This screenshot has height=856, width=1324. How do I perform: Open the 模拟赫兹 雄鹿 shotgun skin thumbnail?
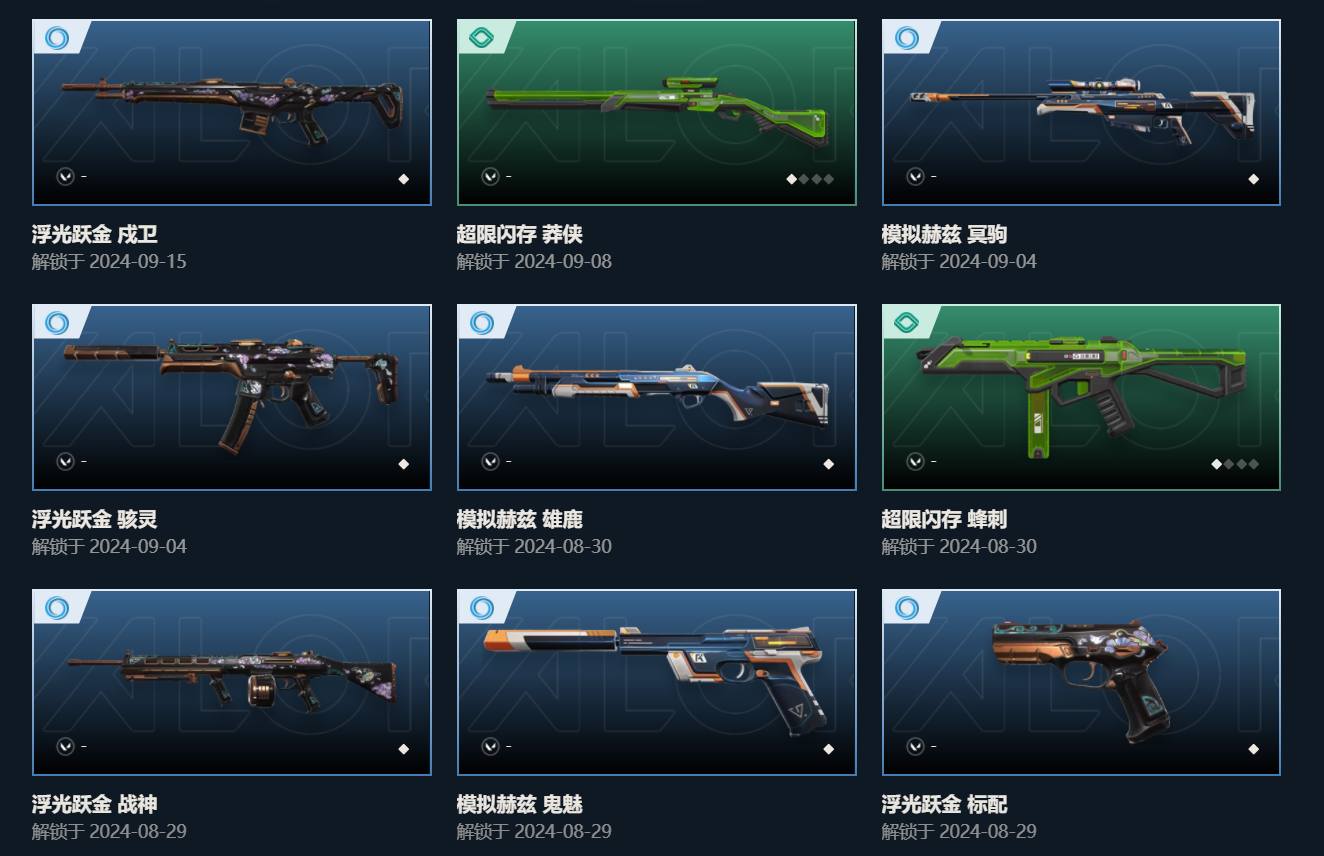657,397
